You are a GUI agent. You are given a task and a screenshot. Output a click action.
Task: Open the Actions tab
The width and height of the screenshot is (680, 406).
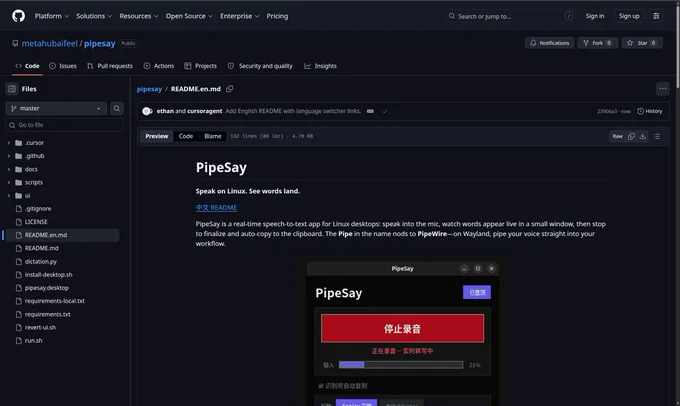(159, 66)
